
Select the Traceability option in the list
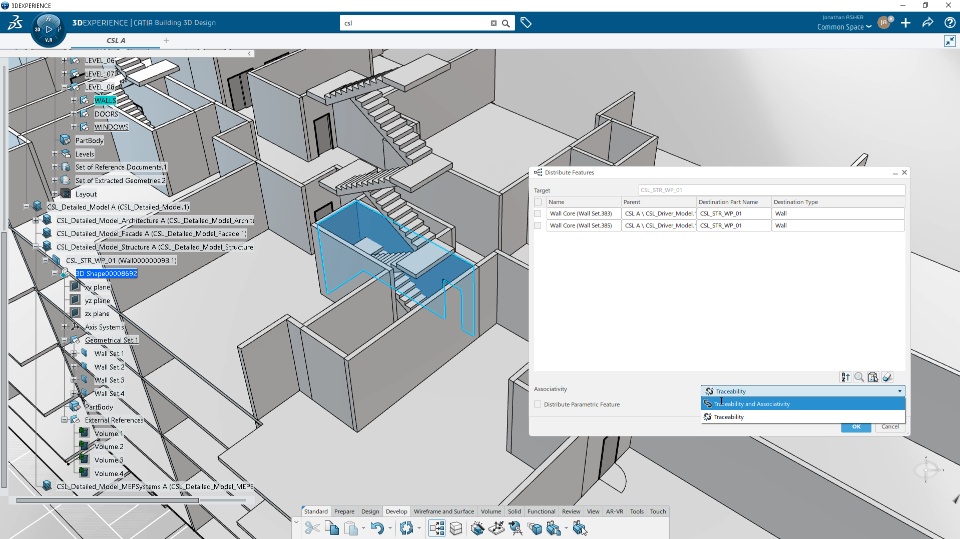(803, 416)
